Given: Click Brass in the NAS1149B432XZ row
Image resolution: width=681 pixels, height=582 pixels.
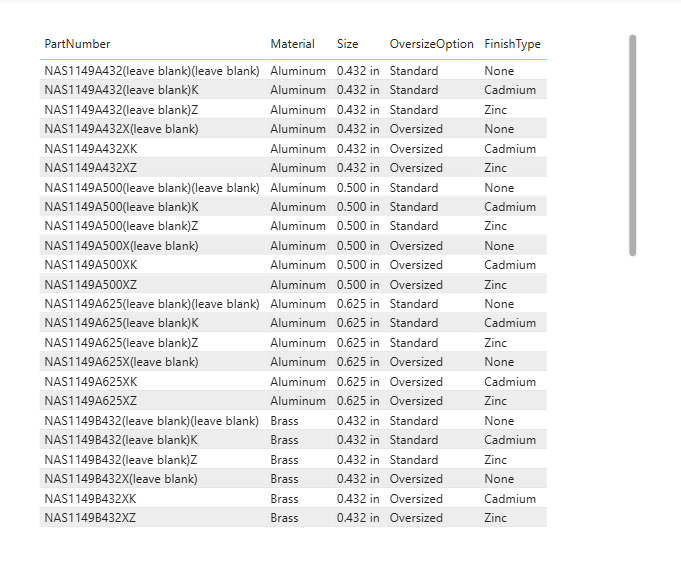Looking at the screenshot, I should pos(284,518).
